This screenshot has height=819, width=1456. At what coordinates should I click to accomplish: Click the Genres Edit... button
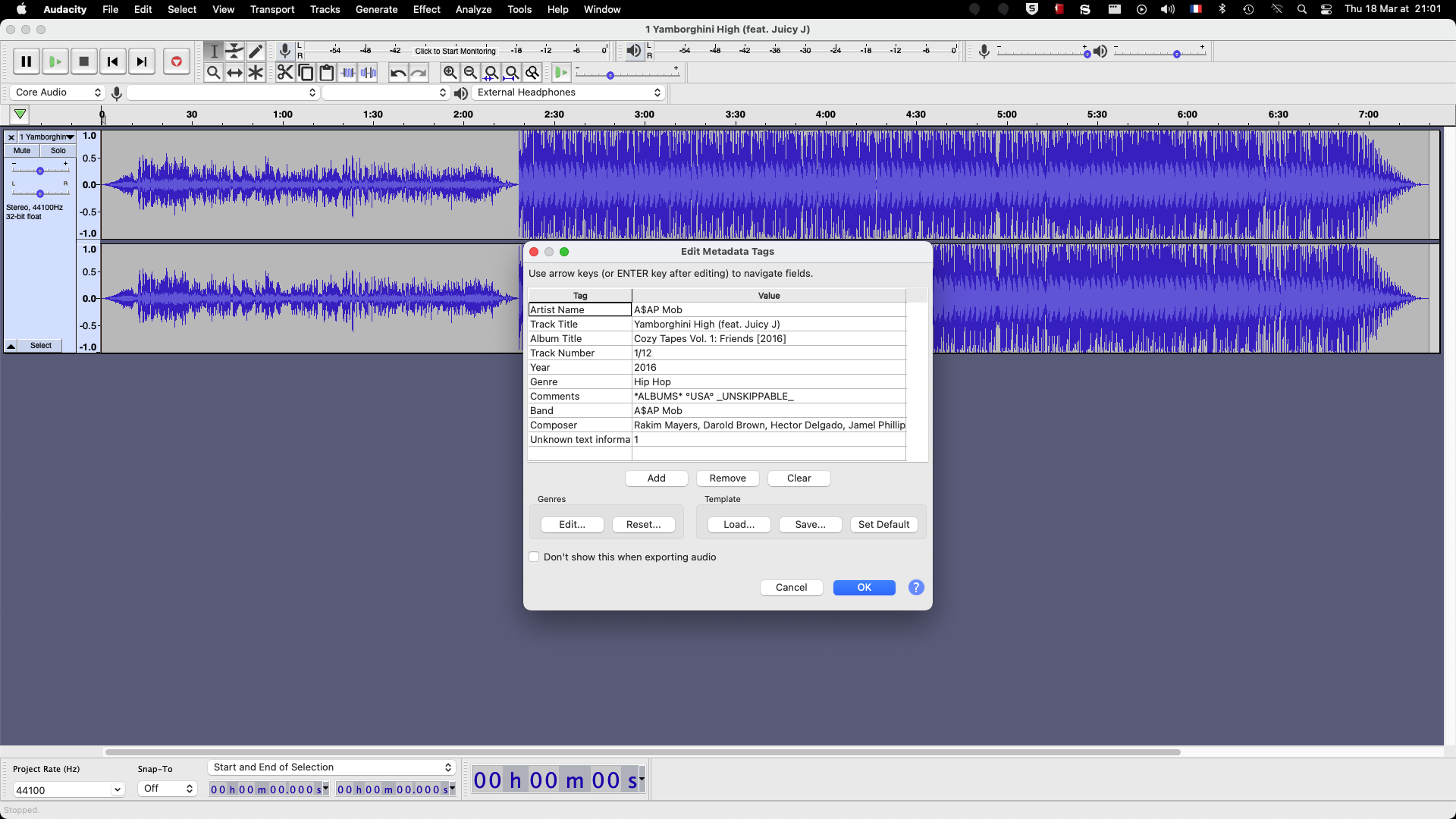coord(573,525)
